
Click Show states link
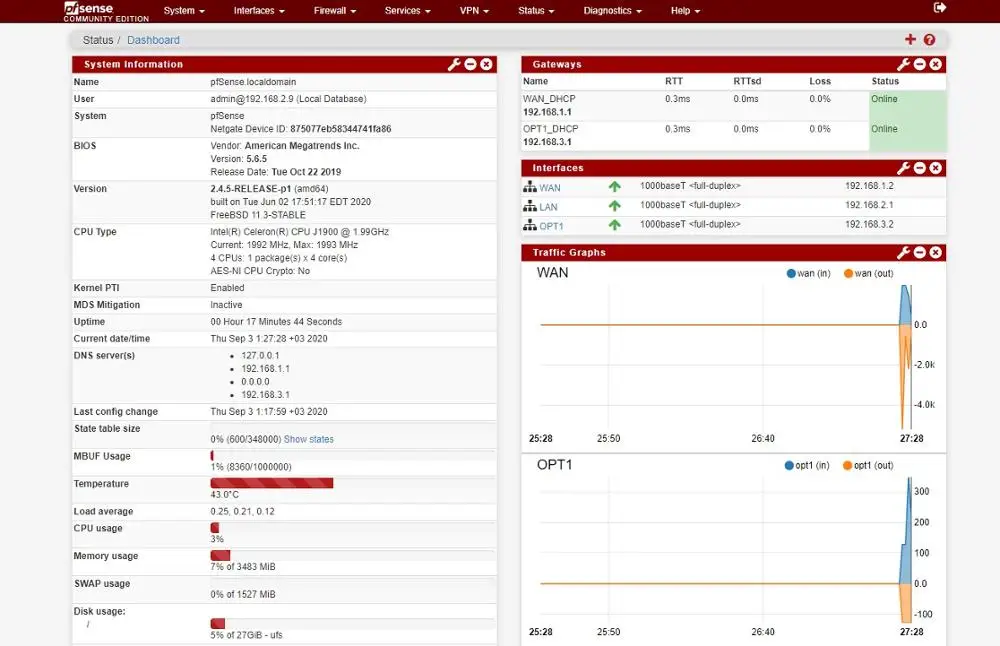pos(309,439)
